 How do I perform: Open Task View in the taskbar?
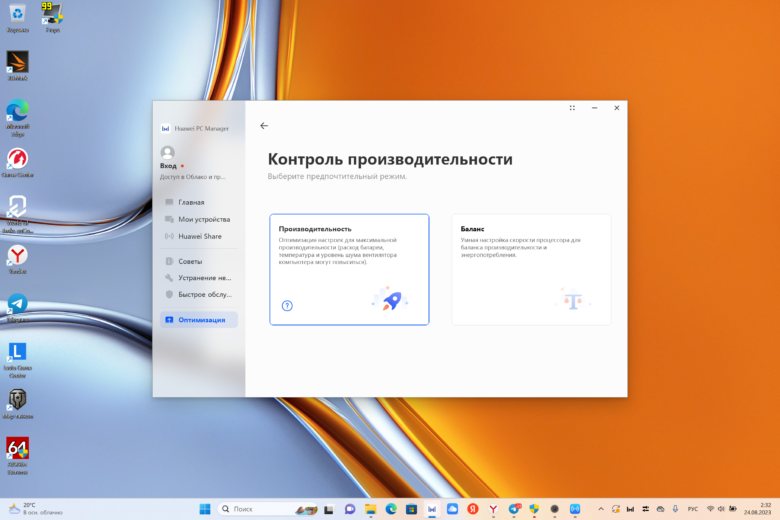(329, 509)
